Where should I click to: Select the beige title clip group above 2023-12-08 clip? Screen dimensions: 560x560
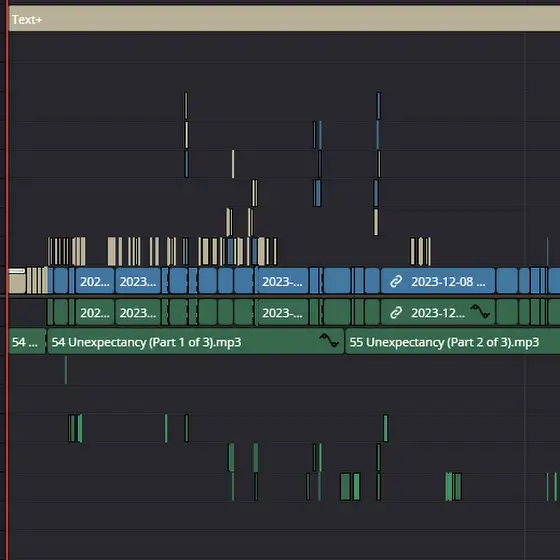pos(420,251)
